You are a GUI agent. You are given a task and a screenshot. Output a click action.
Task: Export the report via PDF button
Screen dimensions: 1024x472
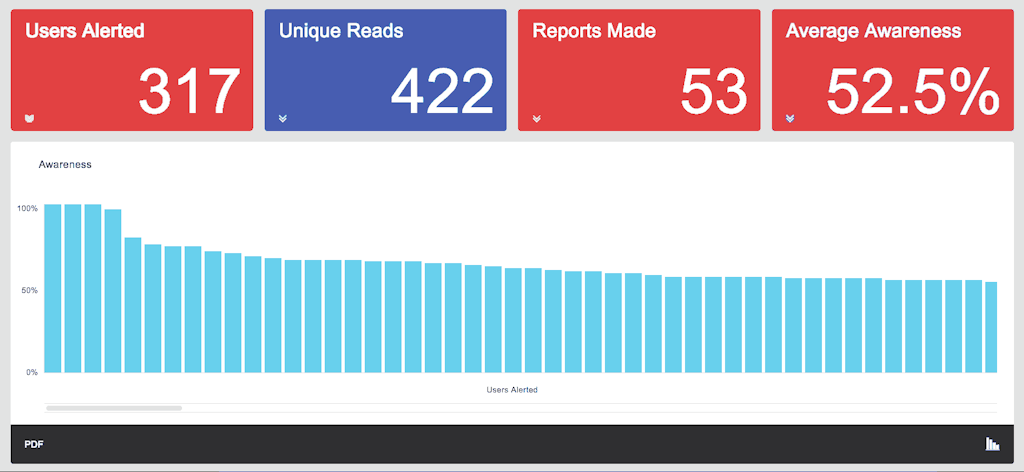34,445
